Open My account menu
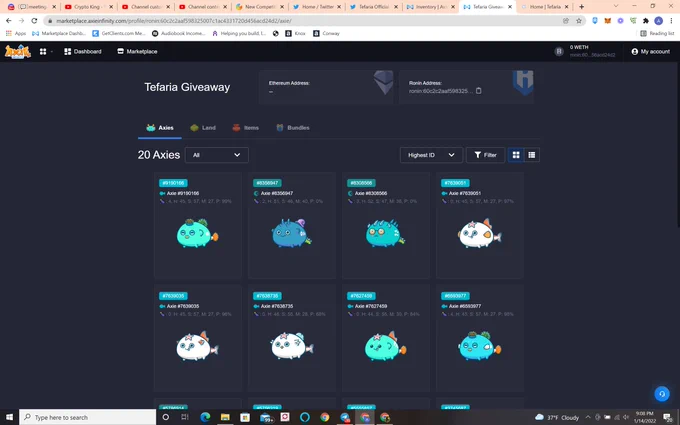The height and width of the screenshot is (425, 680). 651,51
